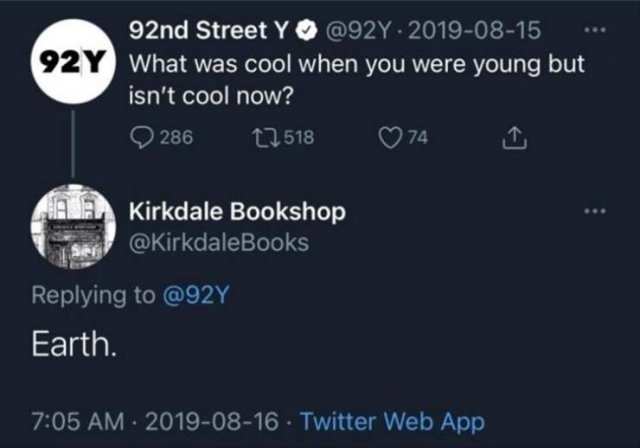Click the @KirkdaleBooks handle
Viewport: 640px width, 448px height.
coord(220,241)
